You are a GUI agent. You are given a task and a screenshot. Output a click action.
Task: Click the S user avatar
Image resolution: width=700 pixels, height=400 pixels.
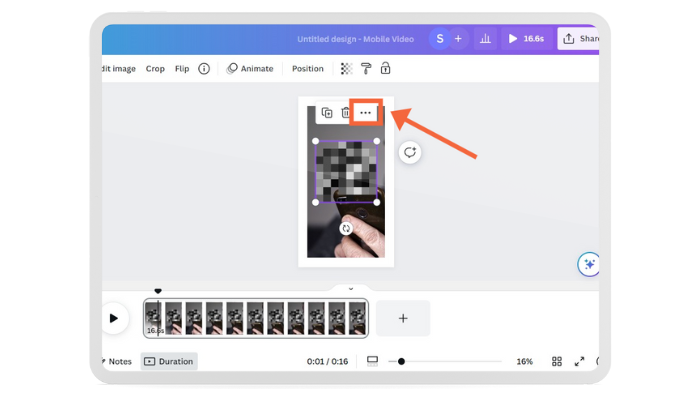tap(440, 39)
